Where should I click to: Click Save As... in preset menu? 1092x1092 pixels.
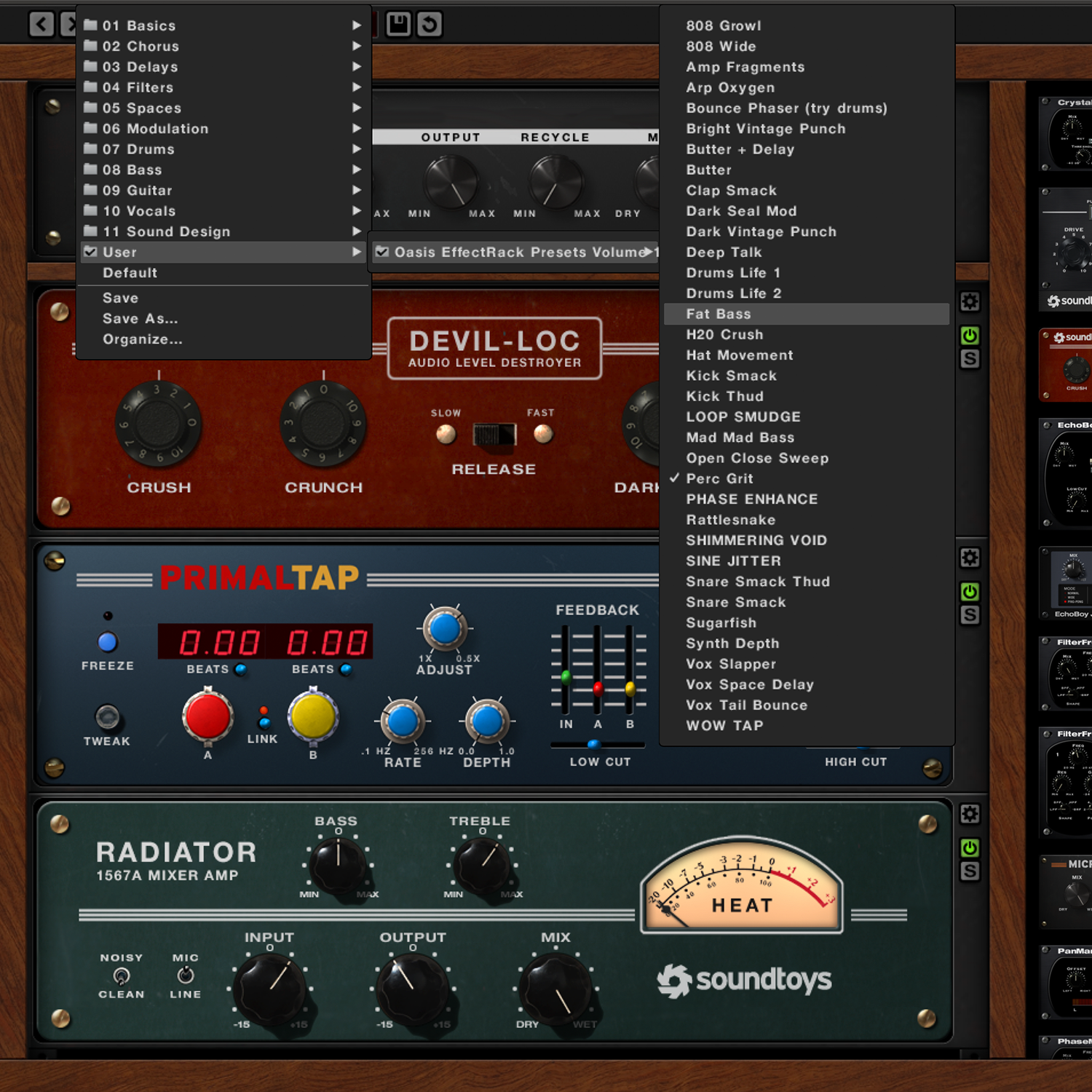140,319
